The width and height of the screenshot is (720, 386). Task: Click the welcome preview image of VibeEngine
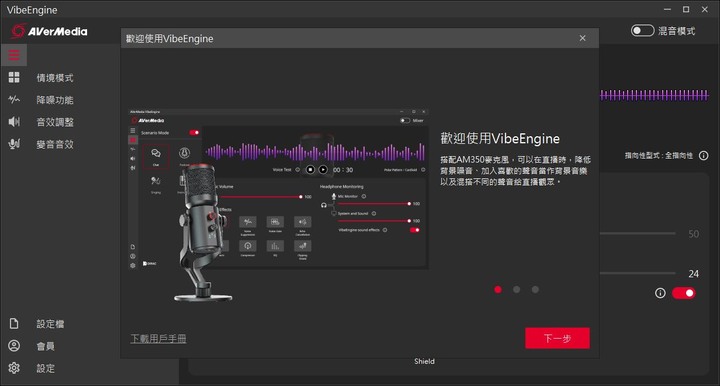[278, 204]
